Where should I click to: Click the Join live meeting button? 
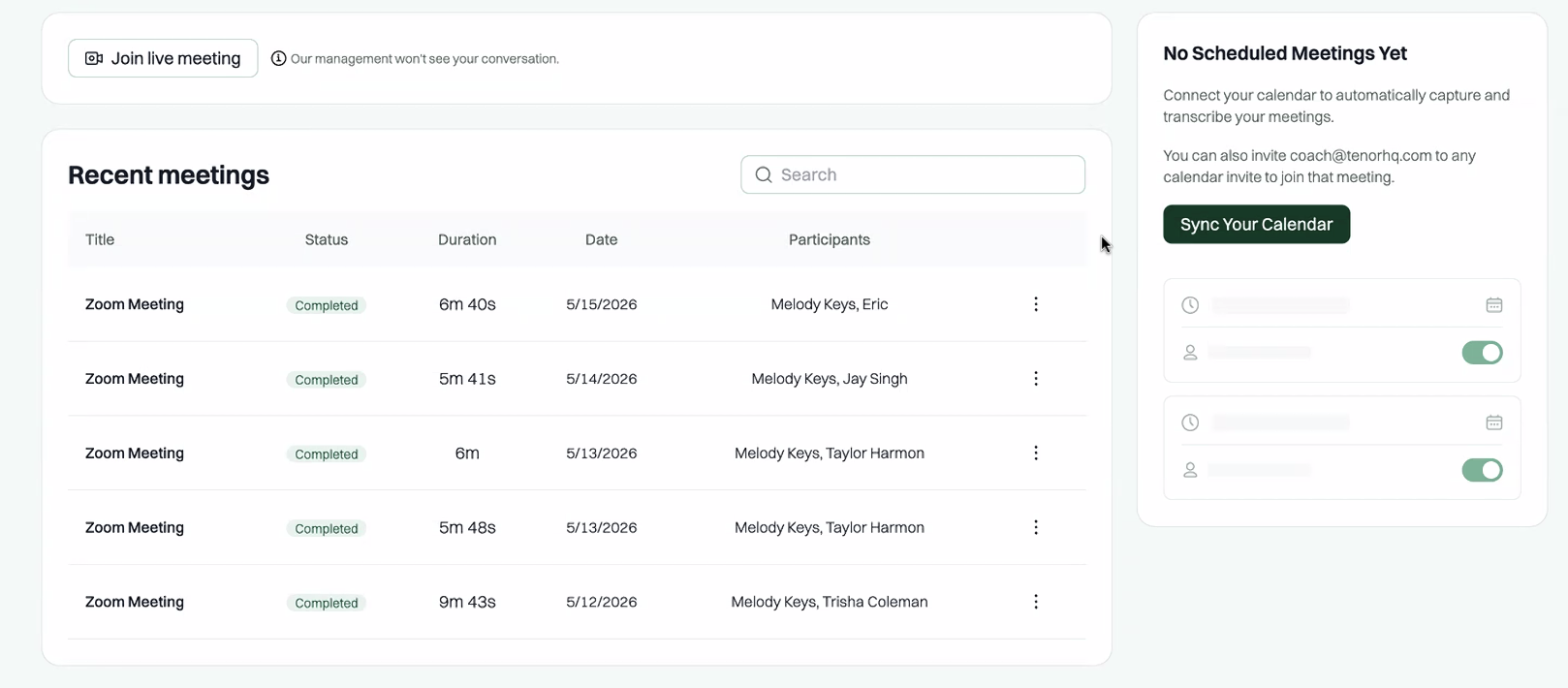163,58
